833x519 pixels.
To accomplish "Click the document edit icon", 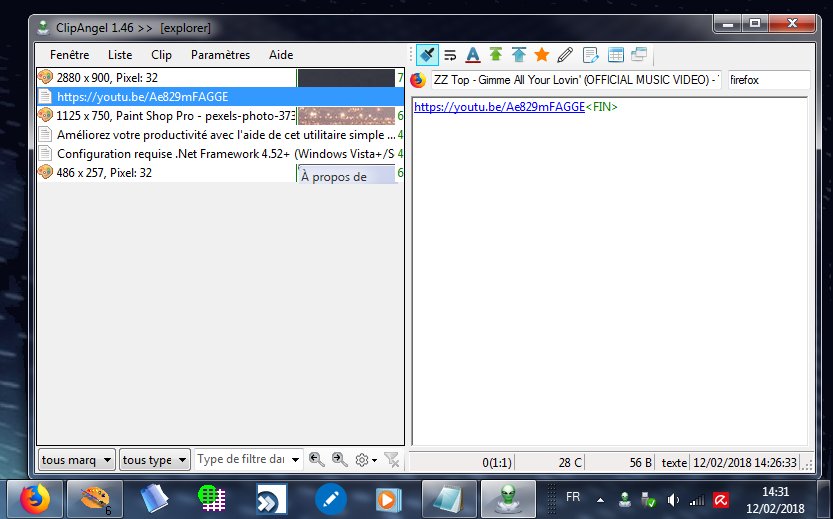I will (x=590, y=55).
